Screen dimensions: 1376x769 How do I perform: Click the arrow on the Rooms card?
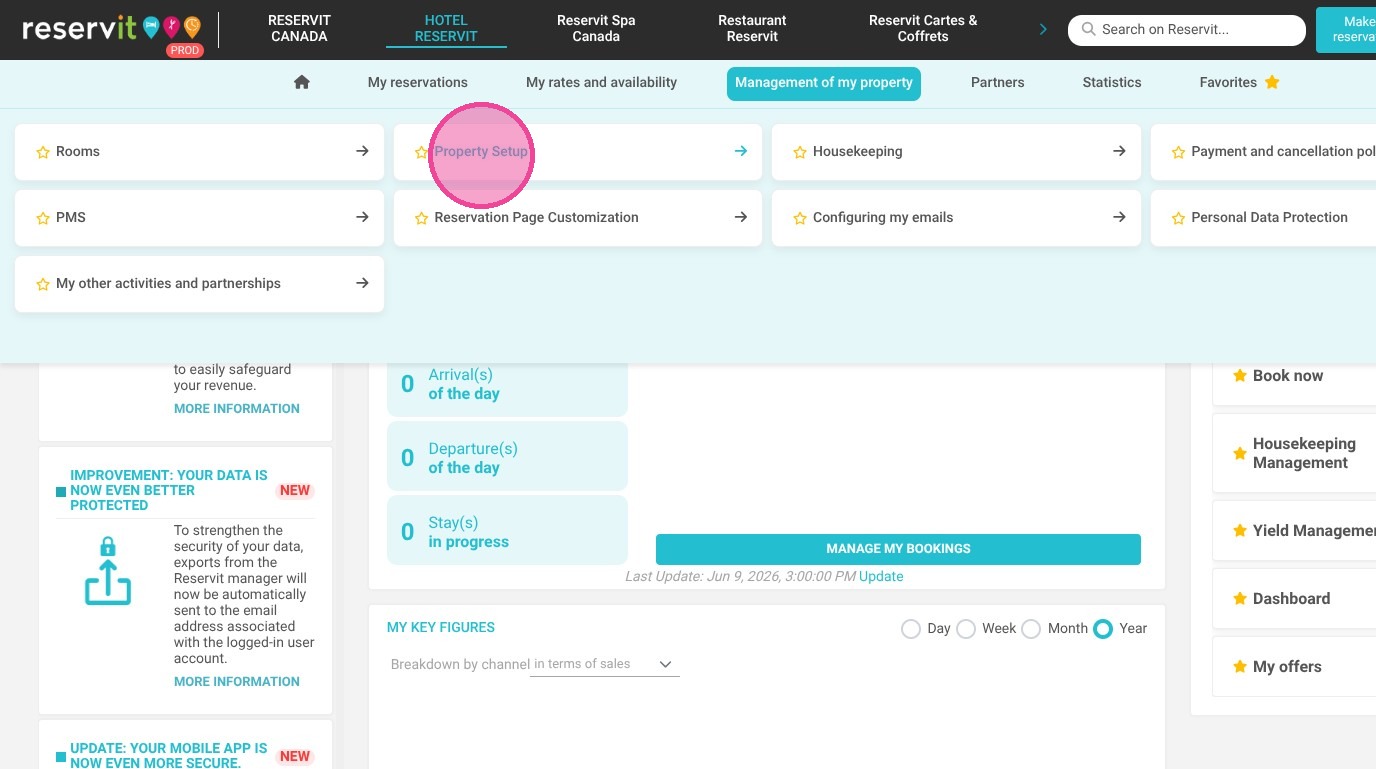pyautogui.click(x=362, y=151)
